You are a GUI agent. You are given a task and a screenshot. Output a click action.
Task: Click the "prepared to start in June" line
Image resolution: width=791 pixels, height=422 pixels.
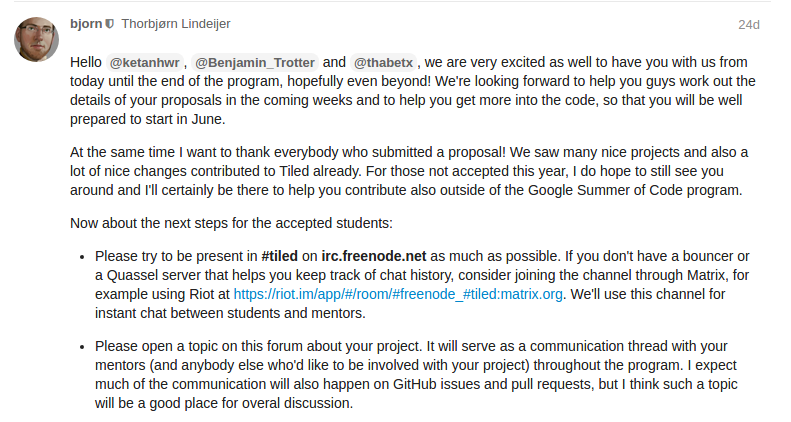click(x=147, y=119)
